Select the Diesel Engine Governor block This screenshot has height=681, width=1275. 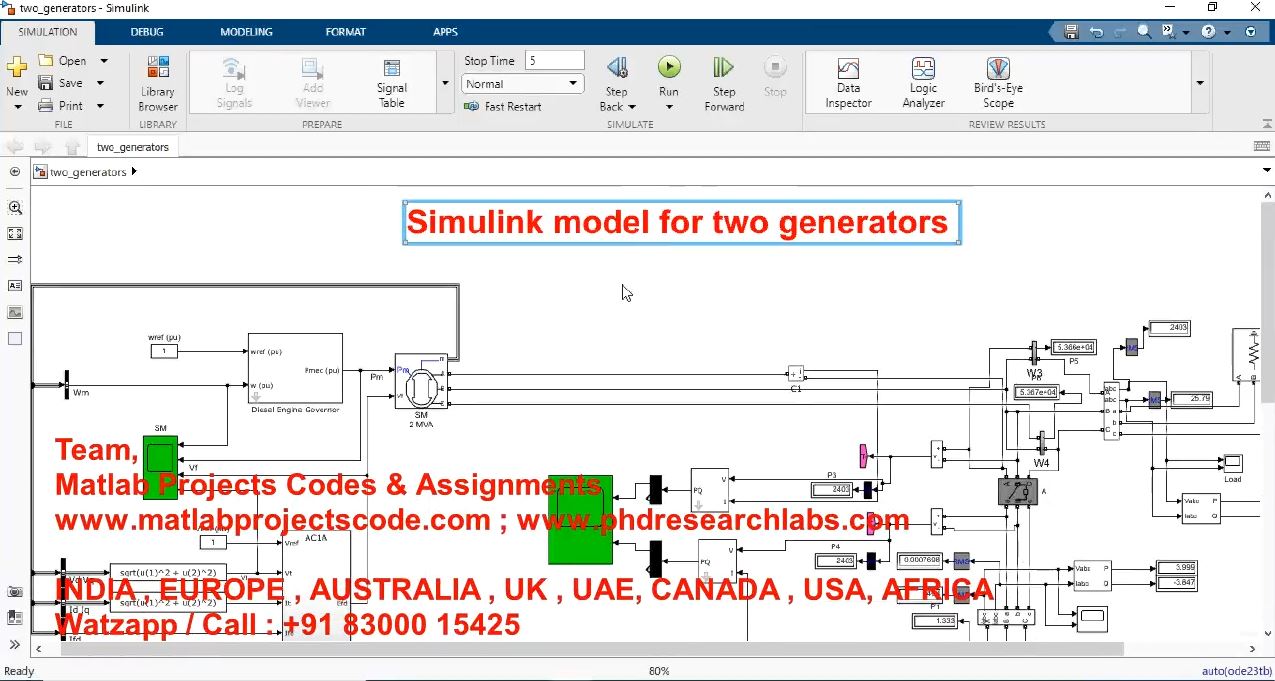[295, 369]
